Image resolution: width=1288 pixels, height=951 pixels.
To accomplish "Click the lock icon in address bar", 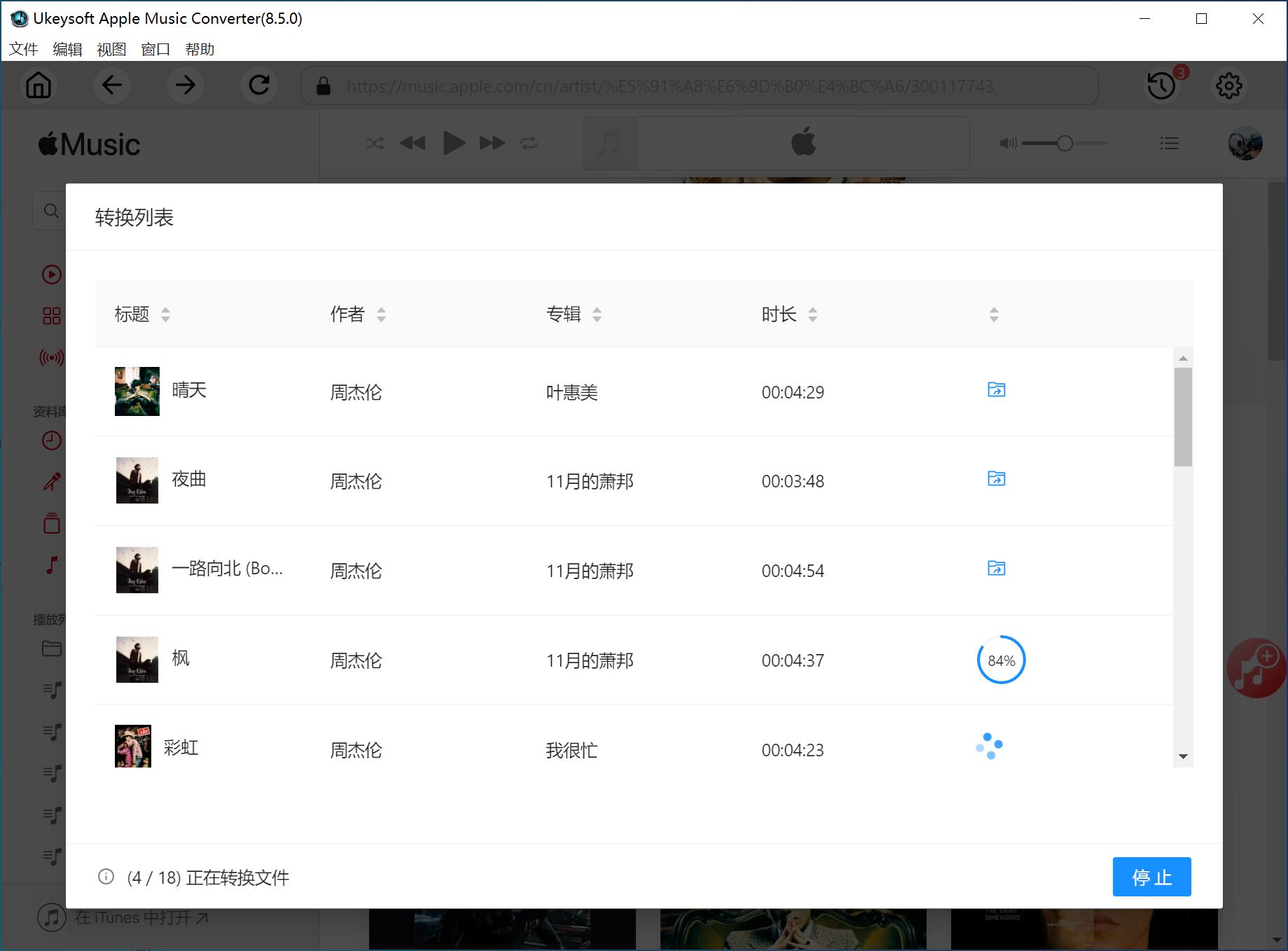I will tap(323, 86).
